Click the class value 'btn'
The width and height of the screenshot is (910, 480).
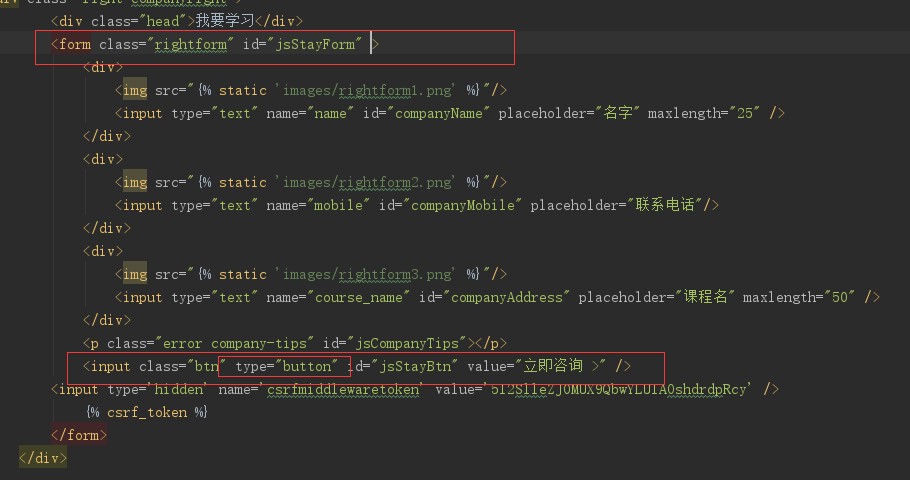pyautogui.click(x=206, y=366)
